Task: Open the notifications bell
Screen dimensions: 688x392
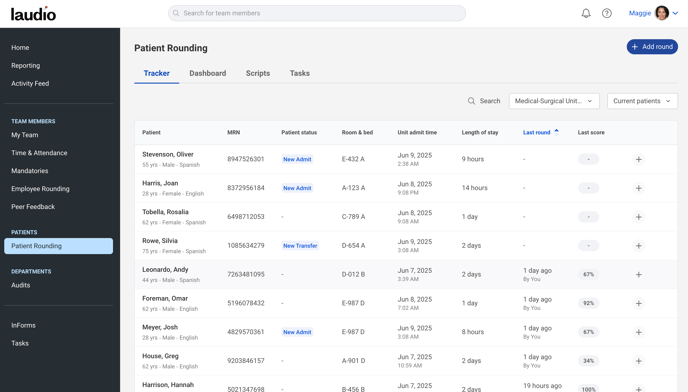Action: tap(586, 13)
